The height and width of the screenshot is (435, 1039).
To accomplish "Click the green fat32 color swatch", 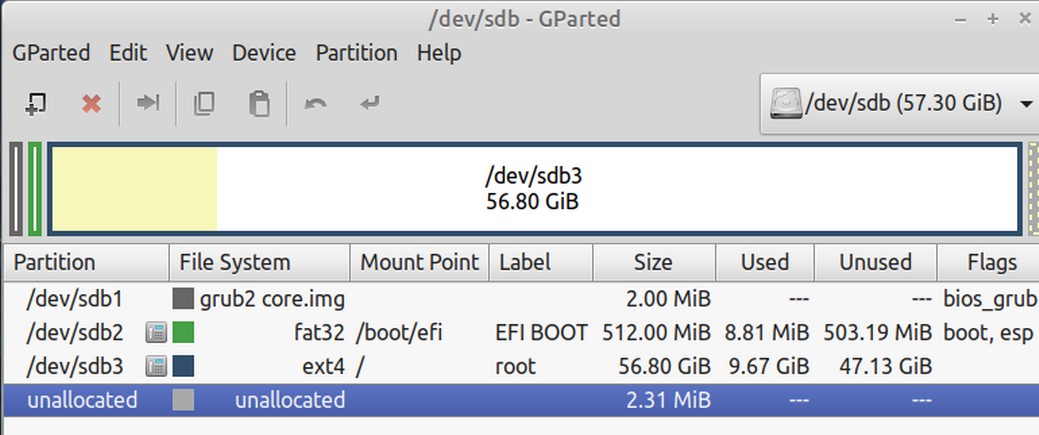I will (183, 332).
